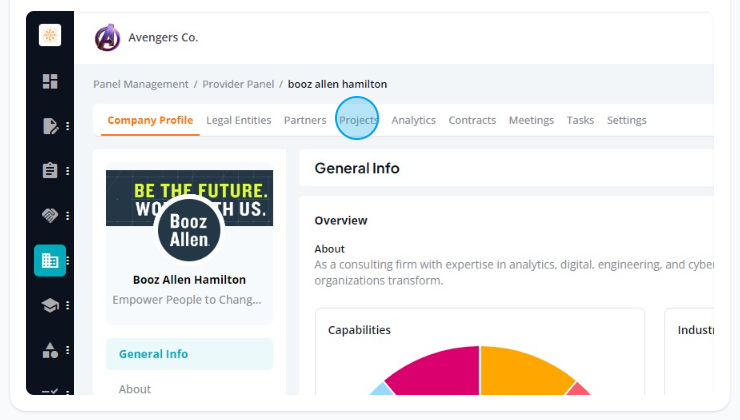
Task: Expand submenu dots beside graduation cap icon
Action: click(x=67, y=305)
